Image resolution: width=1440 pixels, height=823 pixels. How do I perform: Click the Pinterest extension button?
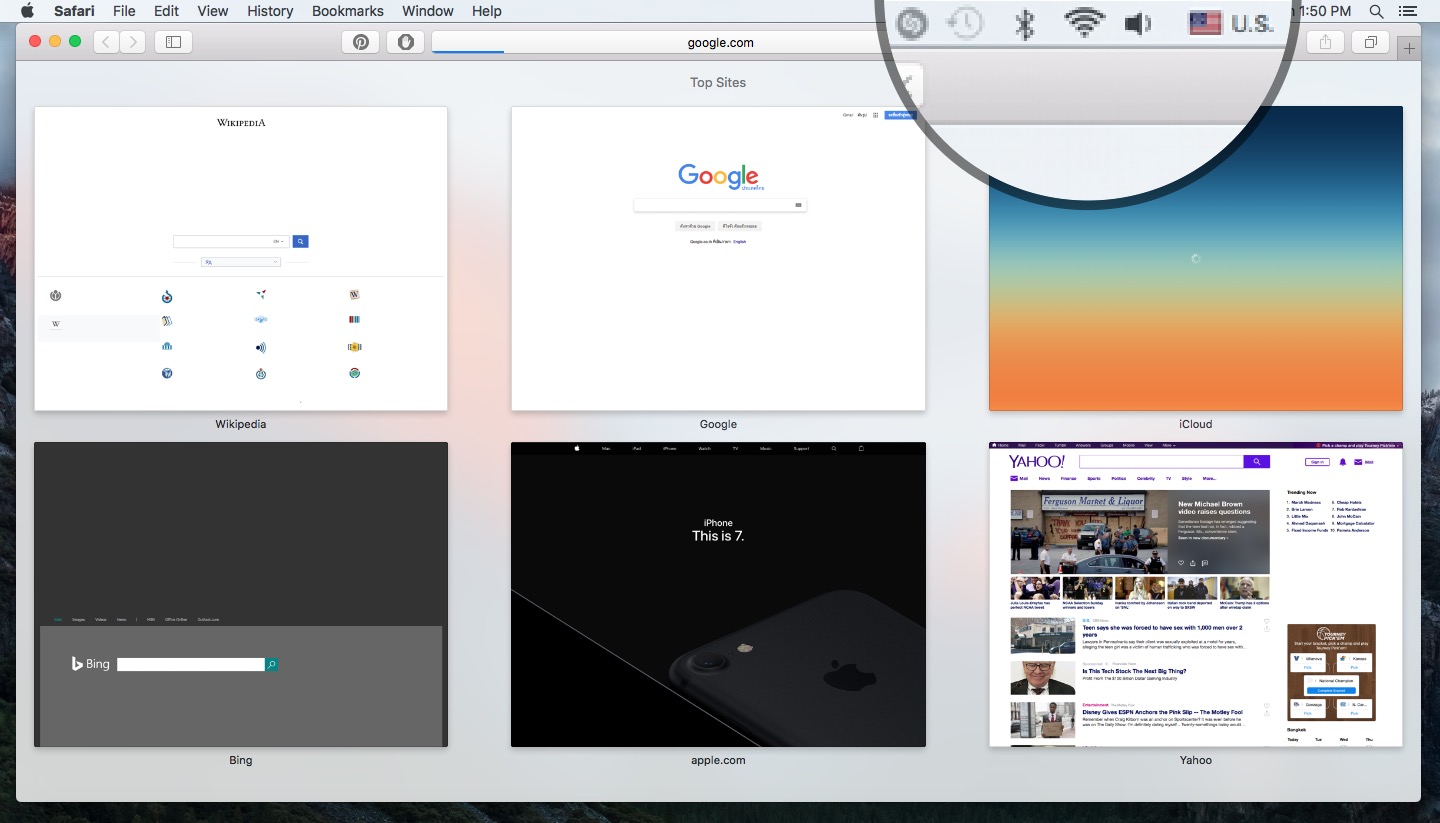pyautogui.click(x=361, y=42)
